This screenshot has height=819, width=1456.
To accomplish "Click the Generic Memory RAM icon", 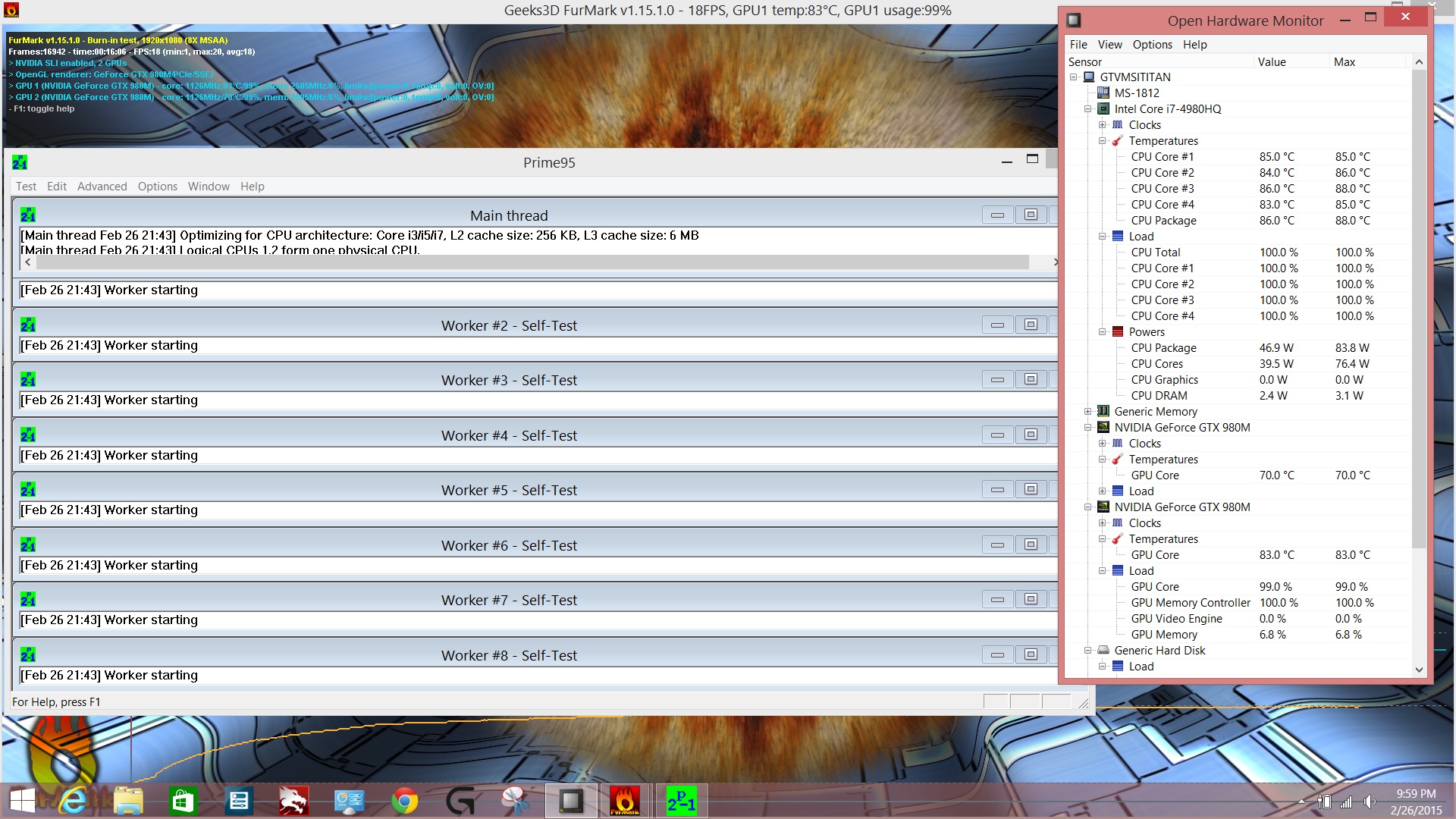I will [1103, 412].
